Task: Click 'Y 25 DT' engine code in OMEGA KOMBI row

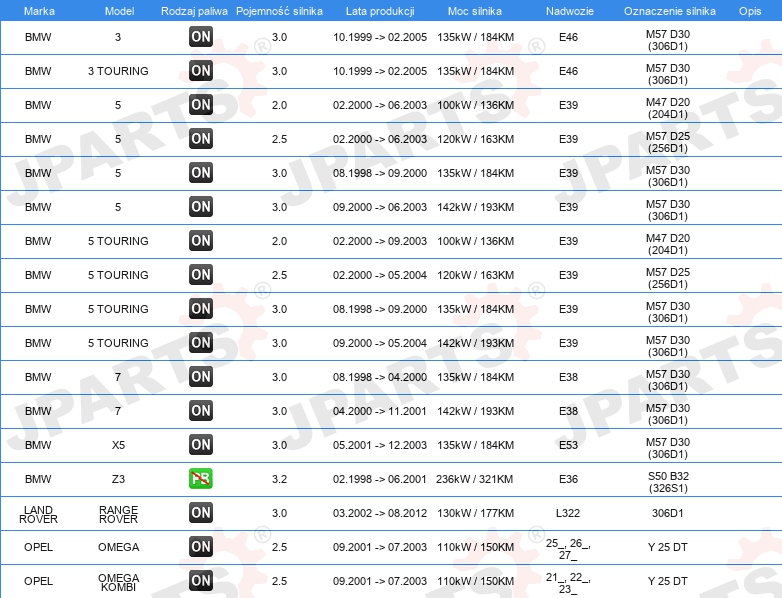Action: click(x=667, y=581)
